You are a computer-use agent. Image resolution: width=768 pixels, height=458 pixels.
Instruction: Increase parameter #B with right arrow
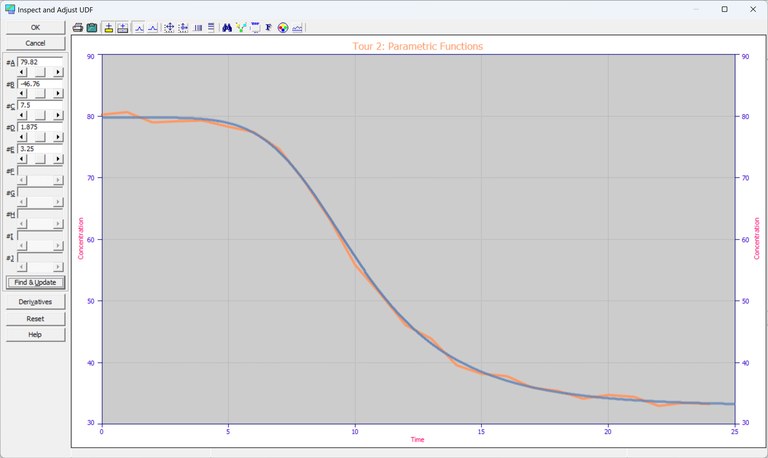(x=58, y=94)
